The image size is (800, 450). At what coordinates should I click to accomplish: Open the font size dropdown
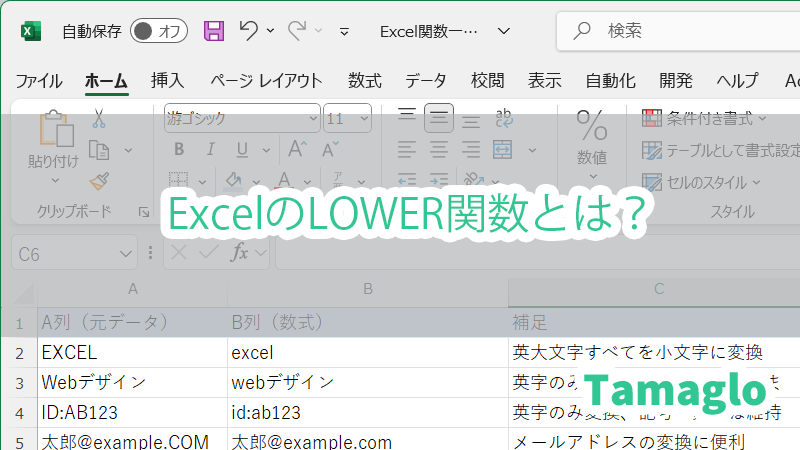pyautogui.click(x=363, y=118)
